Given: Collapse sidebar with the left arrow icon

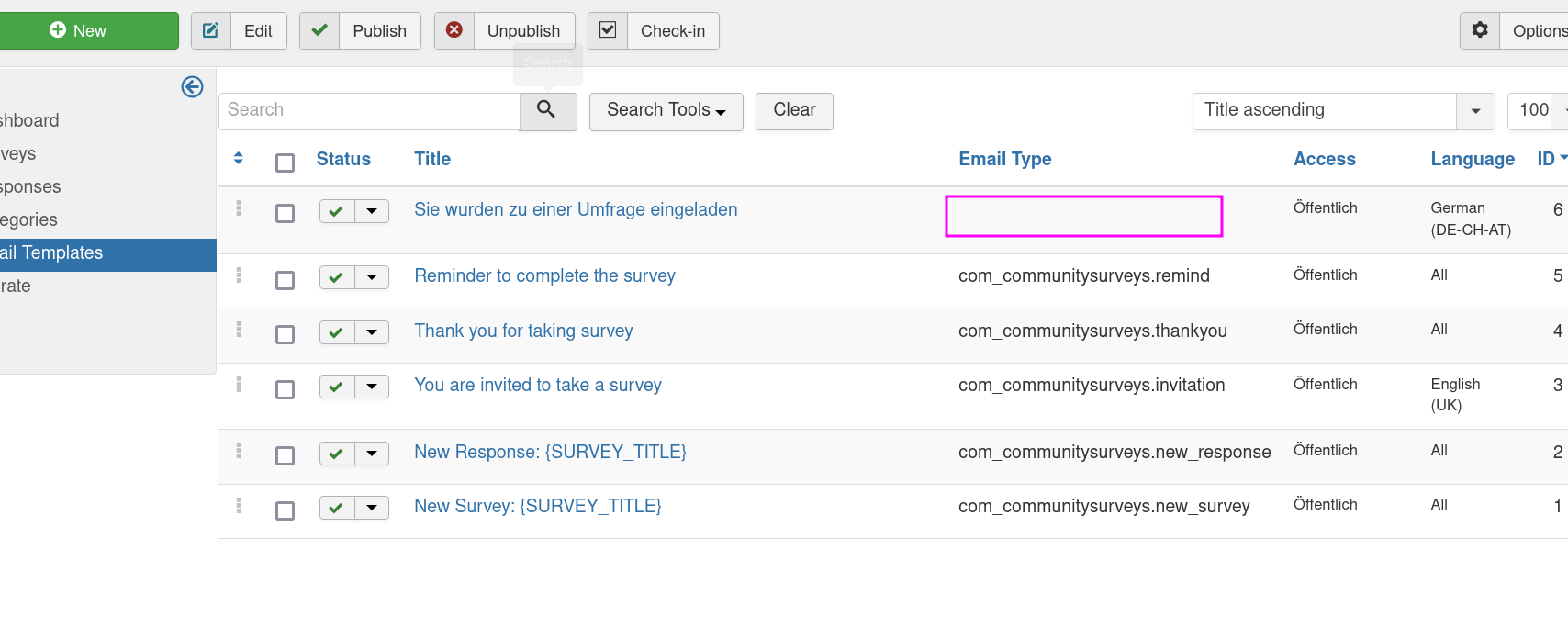Looking at the screenshot, I should 192,87.
